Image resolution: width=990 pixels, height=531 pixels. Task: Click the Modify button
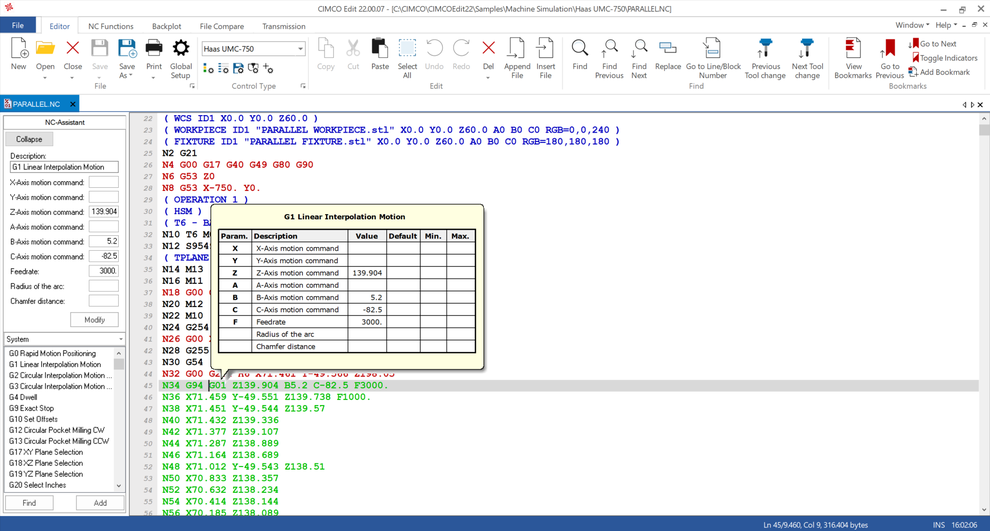click(x=95, y=319)
